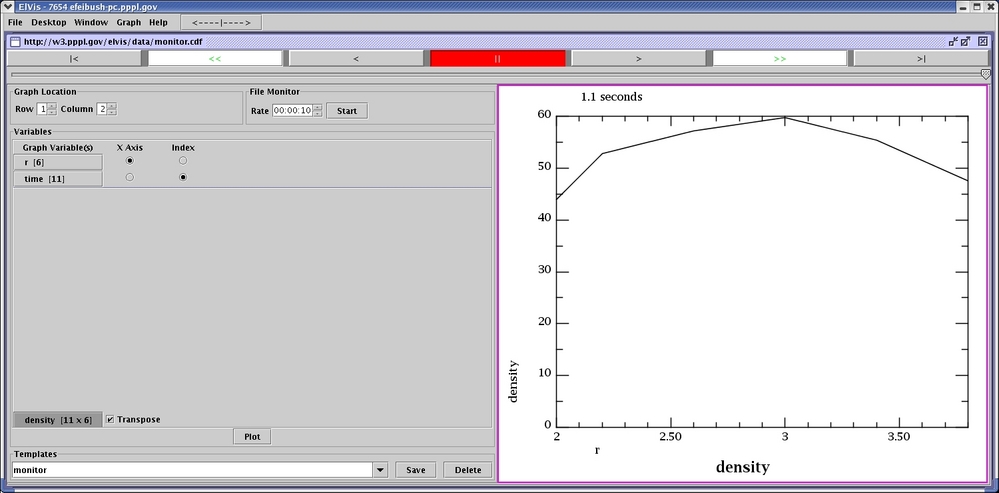Delete the monitor template
This screenshot has width=999, height=493.
pyautogui.click(x=468, y=470)
